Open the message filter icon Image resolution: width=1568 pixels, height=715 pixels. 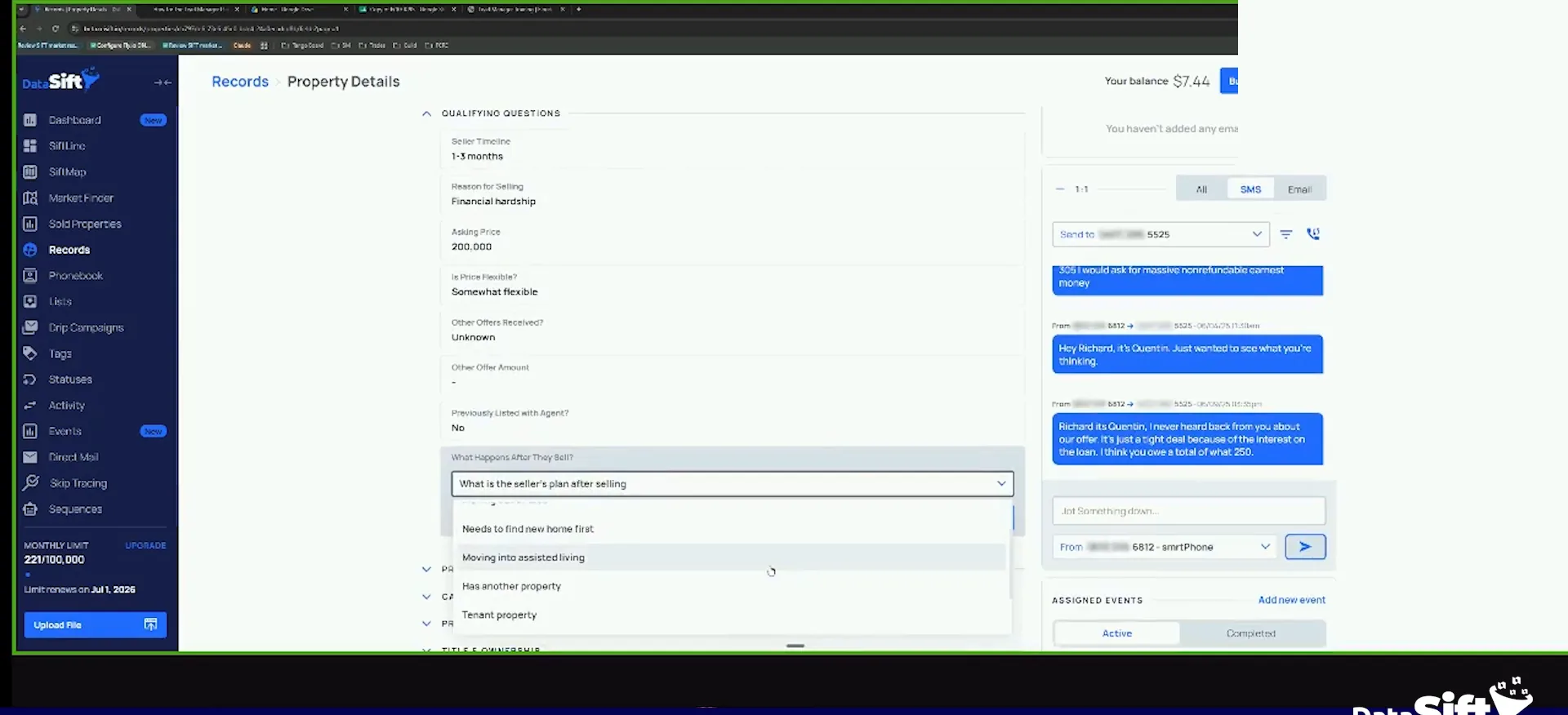(x=1286, y=234)
